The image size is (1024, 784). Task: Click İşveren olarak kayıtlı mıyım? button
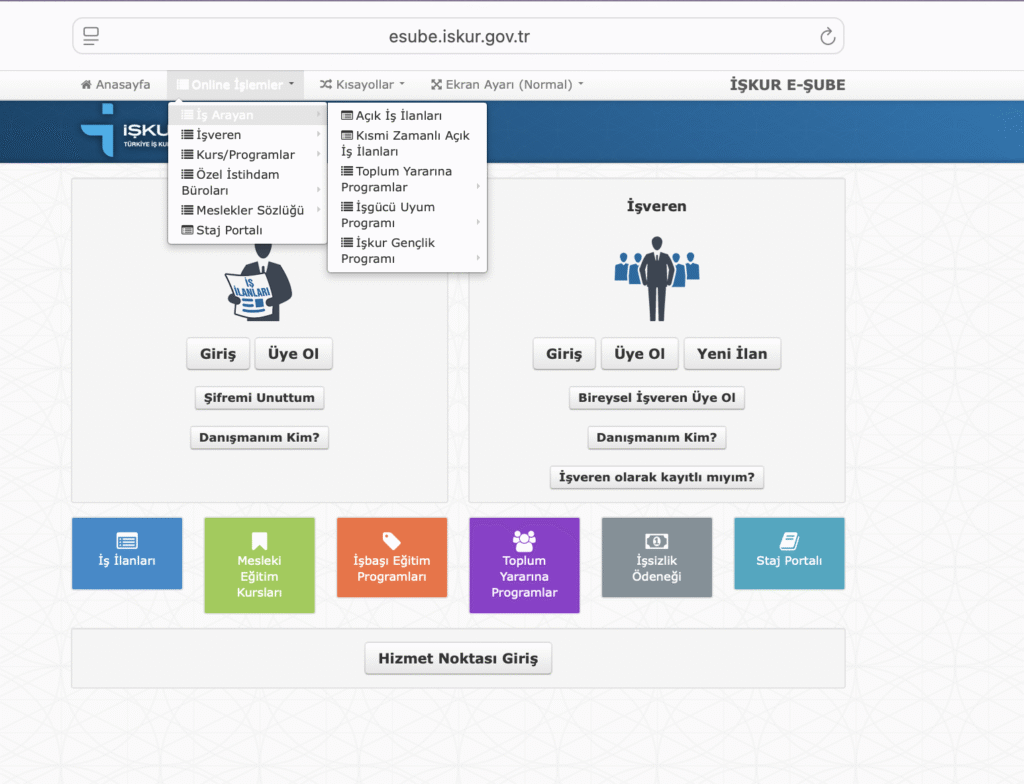pyautogui.click(x=657, y=478)
